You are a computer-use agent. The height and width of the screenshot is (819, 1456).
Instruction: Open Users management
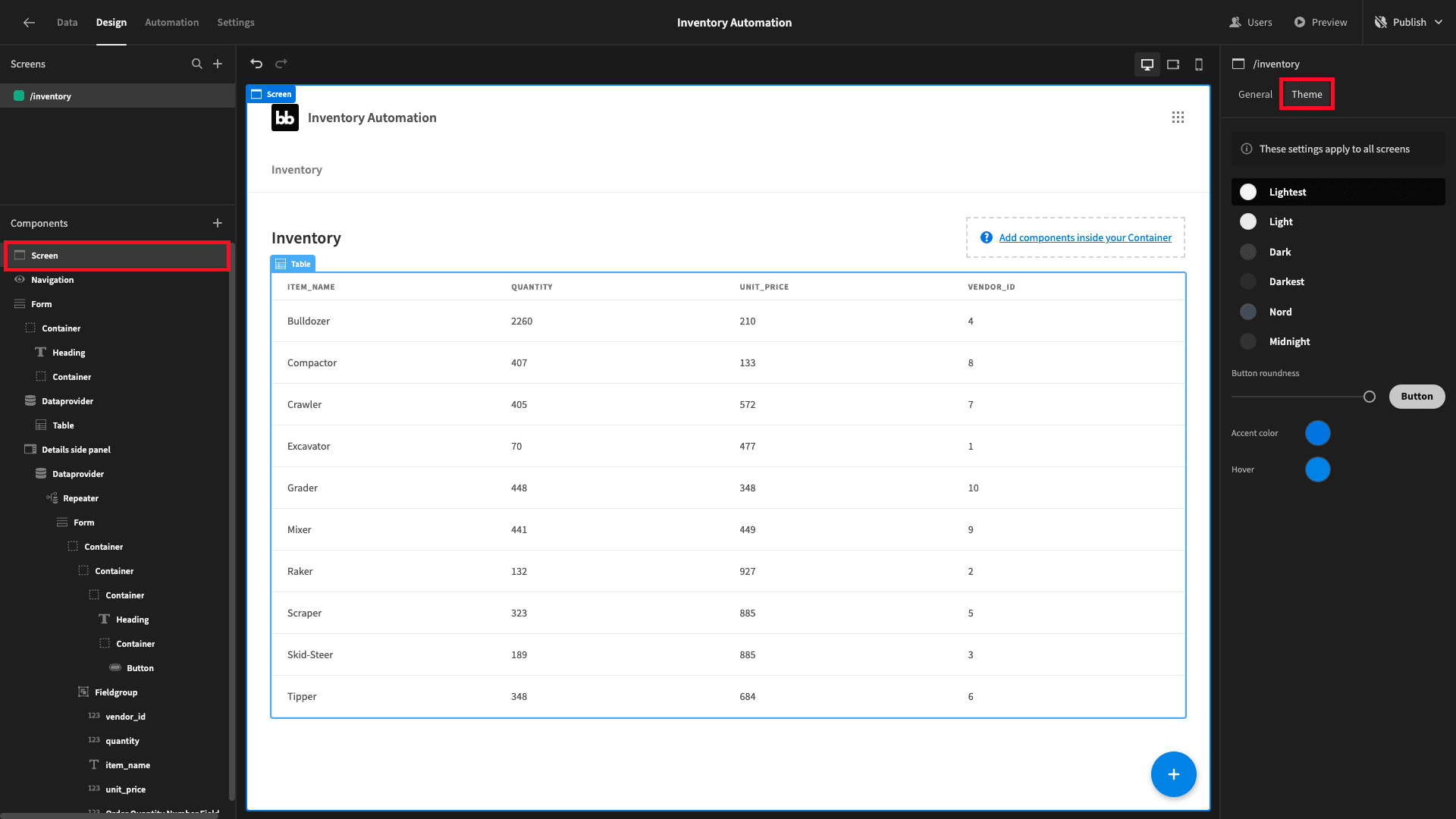(x=1250, y=22)
